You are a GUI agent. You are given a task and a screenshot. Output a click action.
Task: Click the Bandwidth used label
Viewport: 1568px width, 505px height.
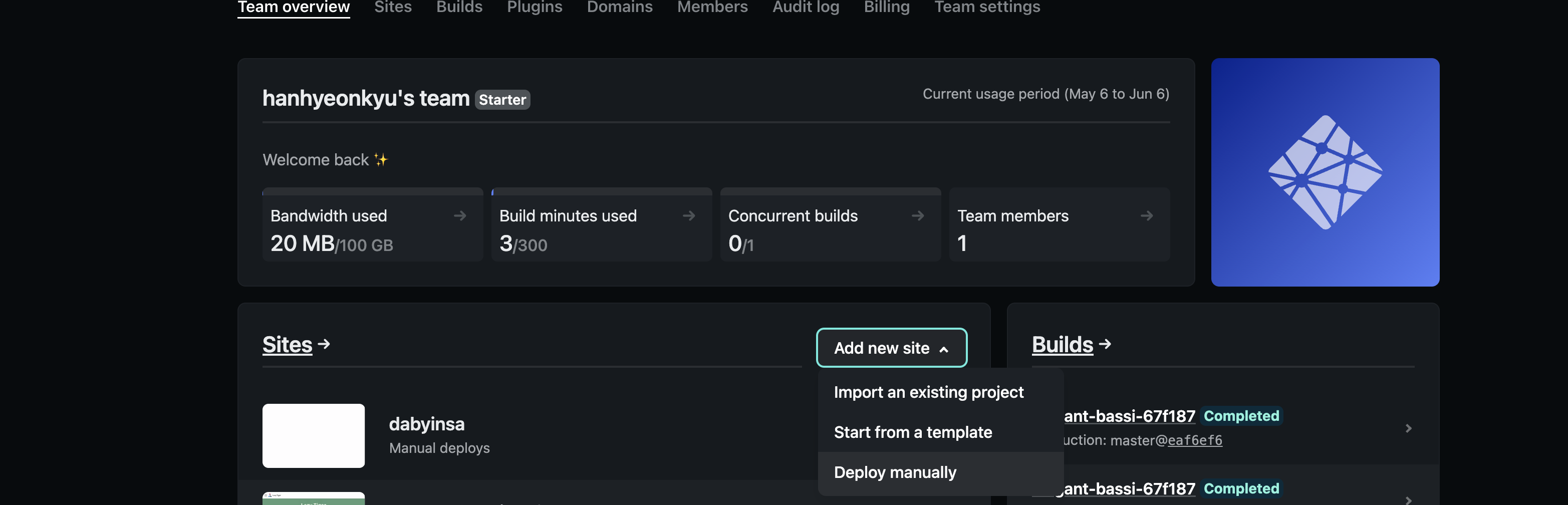[x=329, y=216]
